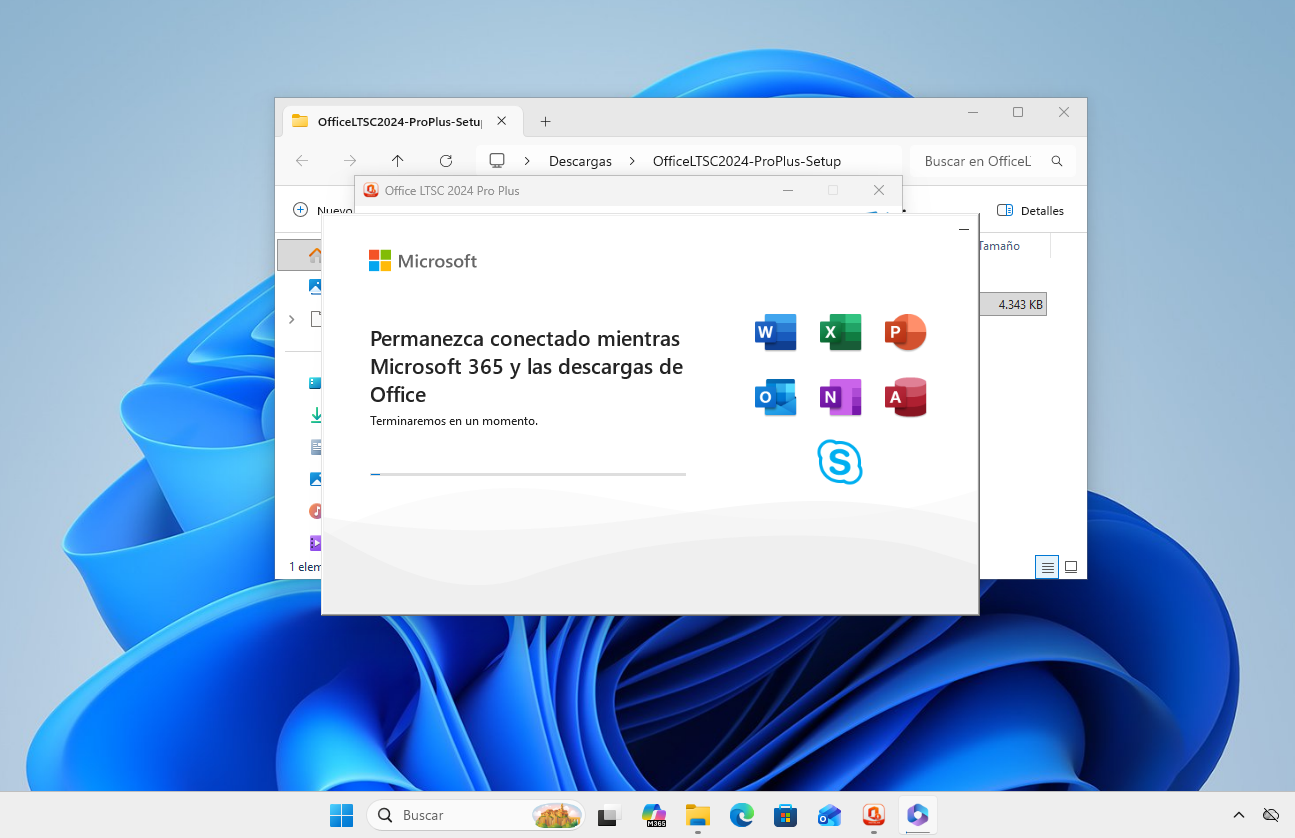Screen dimensions: 1295x838
Task: Open Microsoft Store from the taskbar
Action: 785,815
